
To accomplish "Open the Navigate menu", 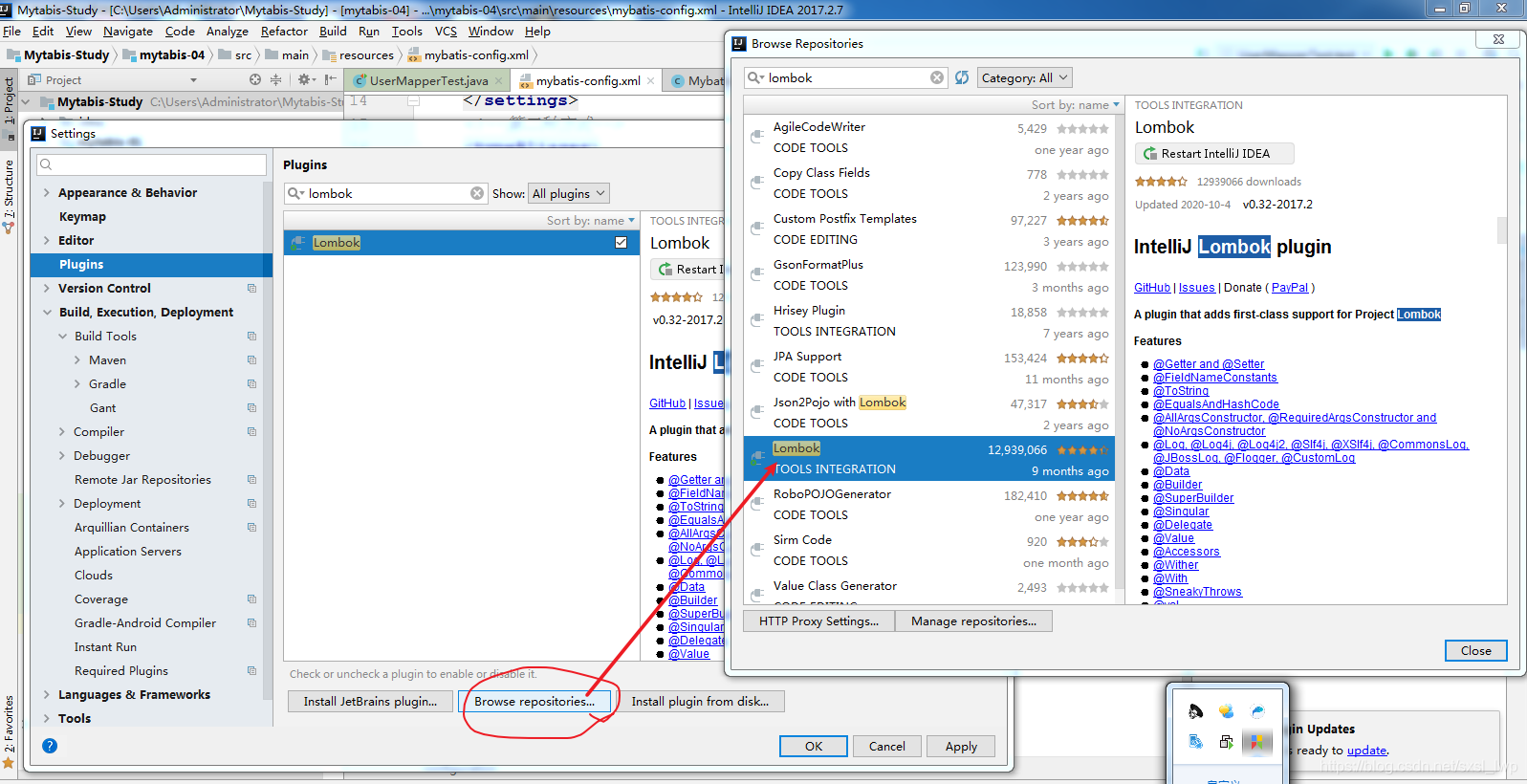I will [x=128, y=31].
